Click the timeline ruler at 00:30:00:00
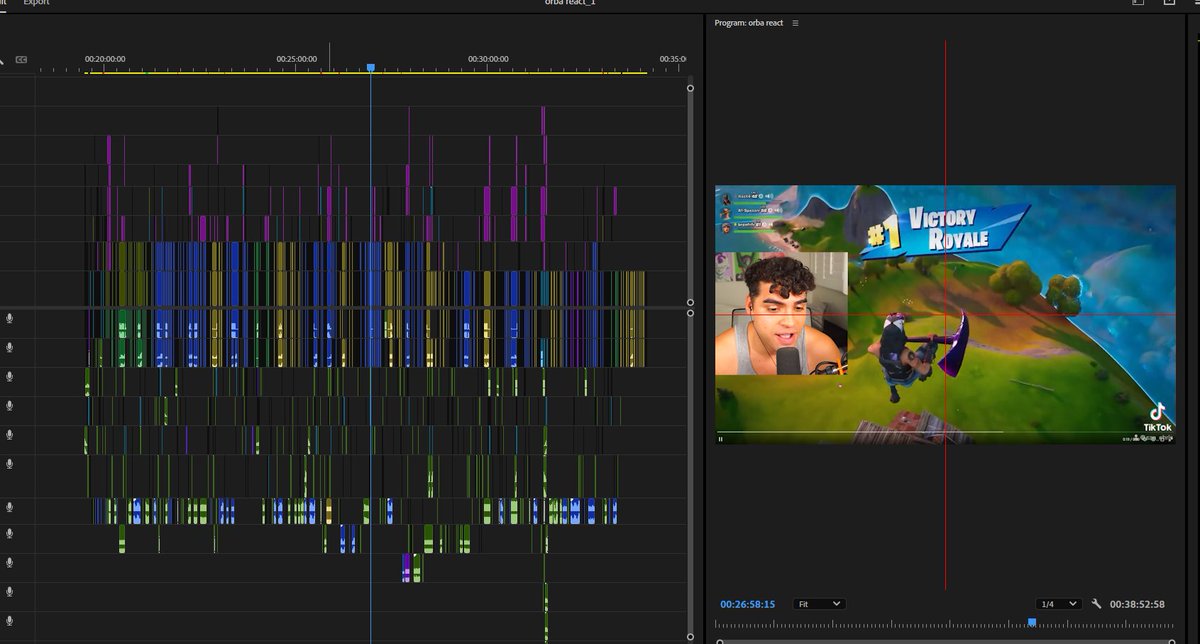 (x=488, y=59)
